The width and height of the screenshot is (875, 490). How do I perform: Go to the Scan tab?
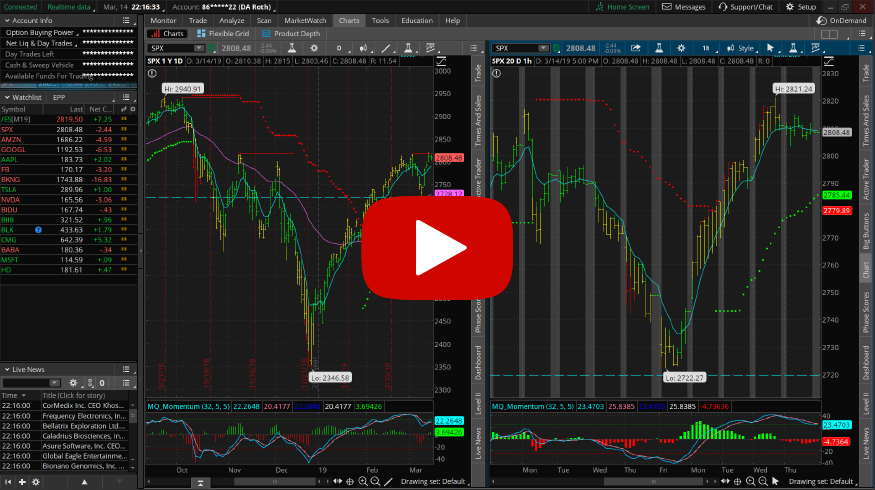pos(264,21)
